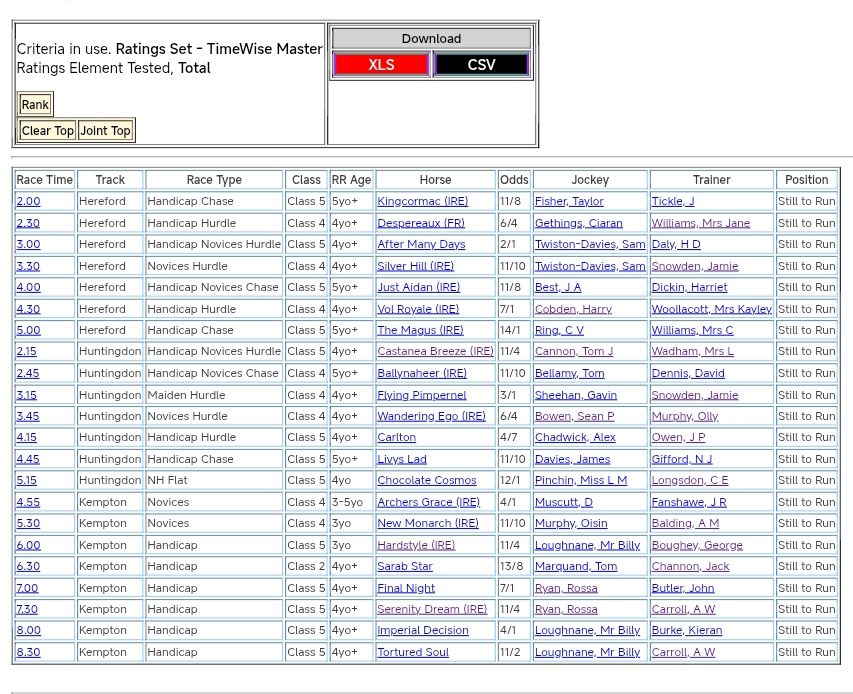Select jockey Sheehan, Gavin
Image resolution: width=853 pixels, height=694 pixels.
click(x=575, y=395)
